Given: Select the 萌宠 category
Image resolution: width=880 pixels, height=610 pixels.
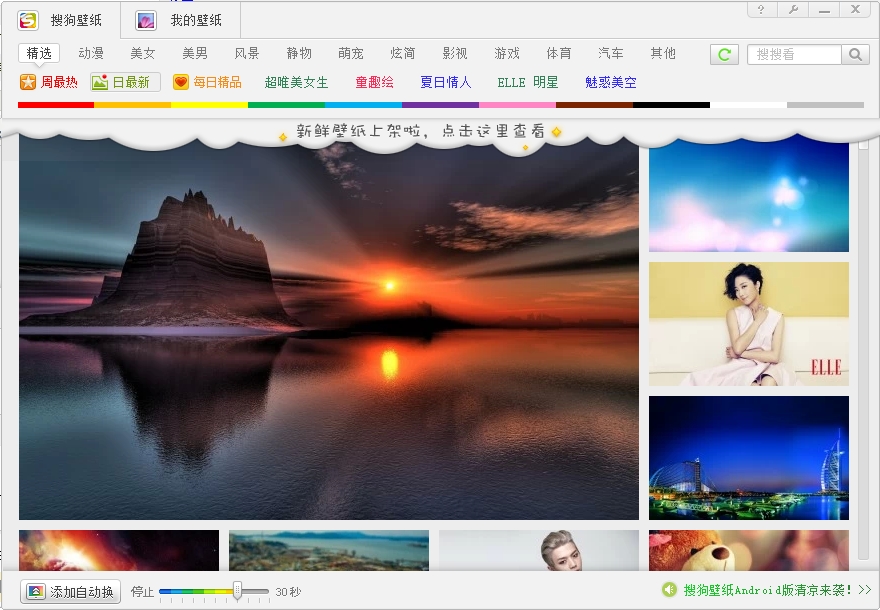Looking at the screenshot, I should (x=351, y=53).
